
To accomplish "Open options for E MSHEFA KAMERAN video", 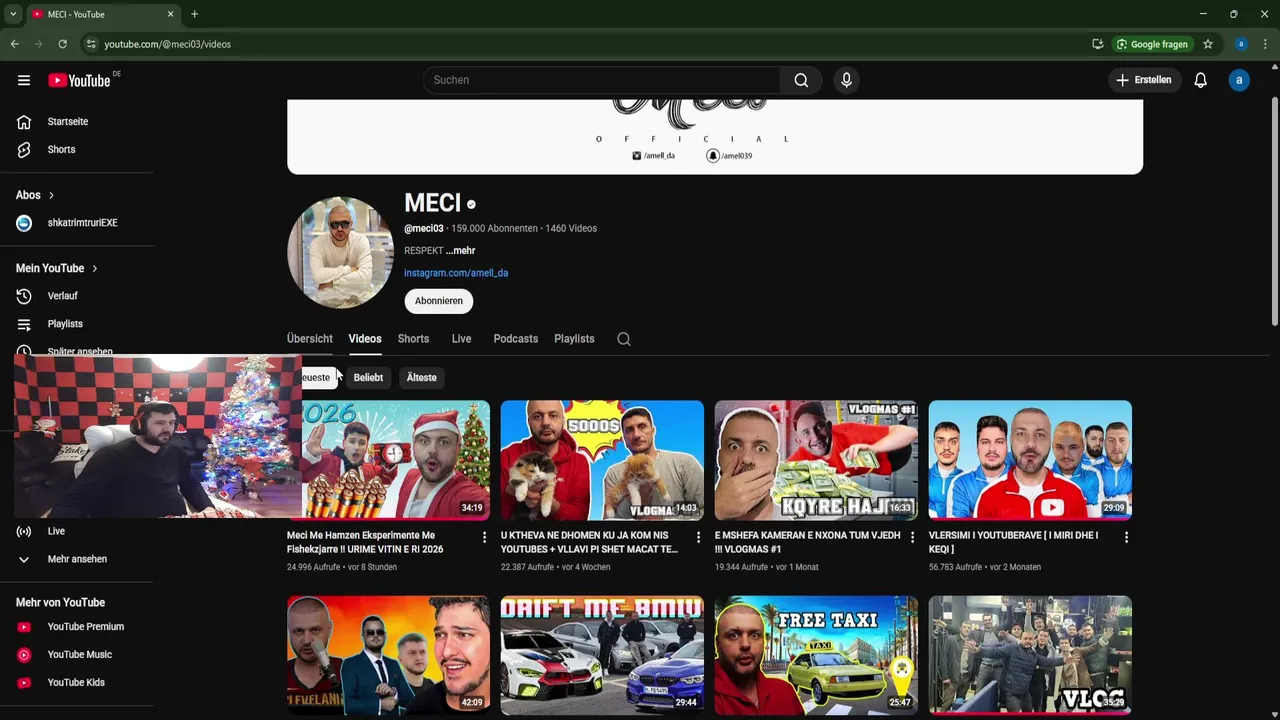I will click(912, 538).
